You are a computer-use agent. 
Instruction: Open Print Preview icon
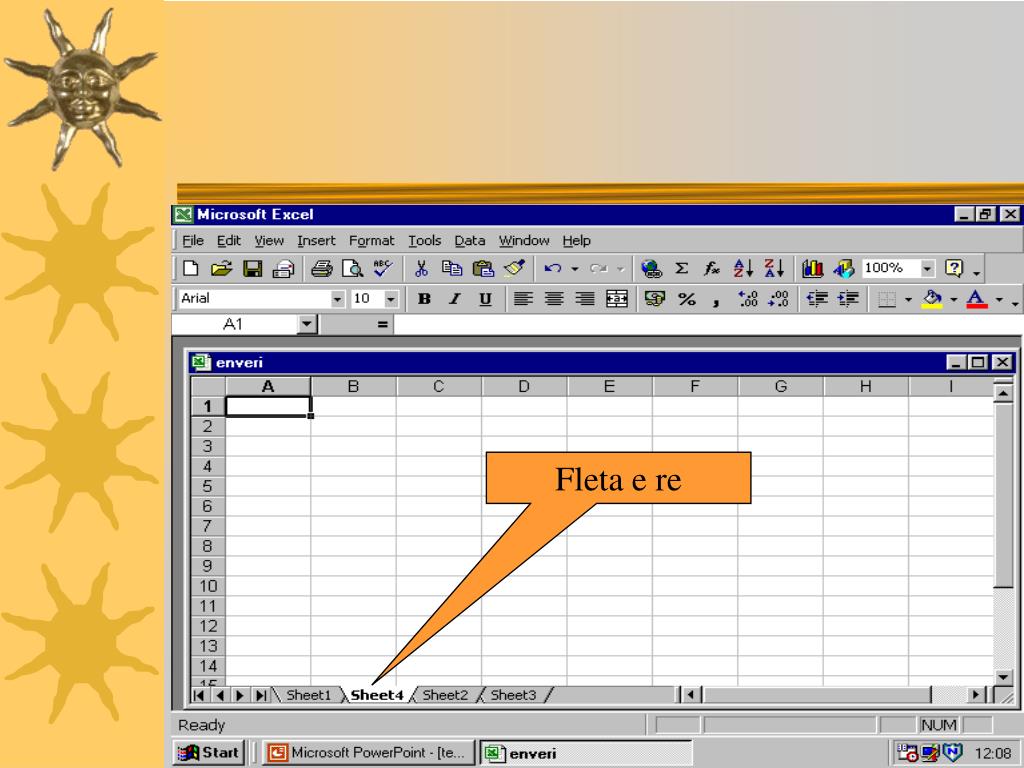pos(353,268)
